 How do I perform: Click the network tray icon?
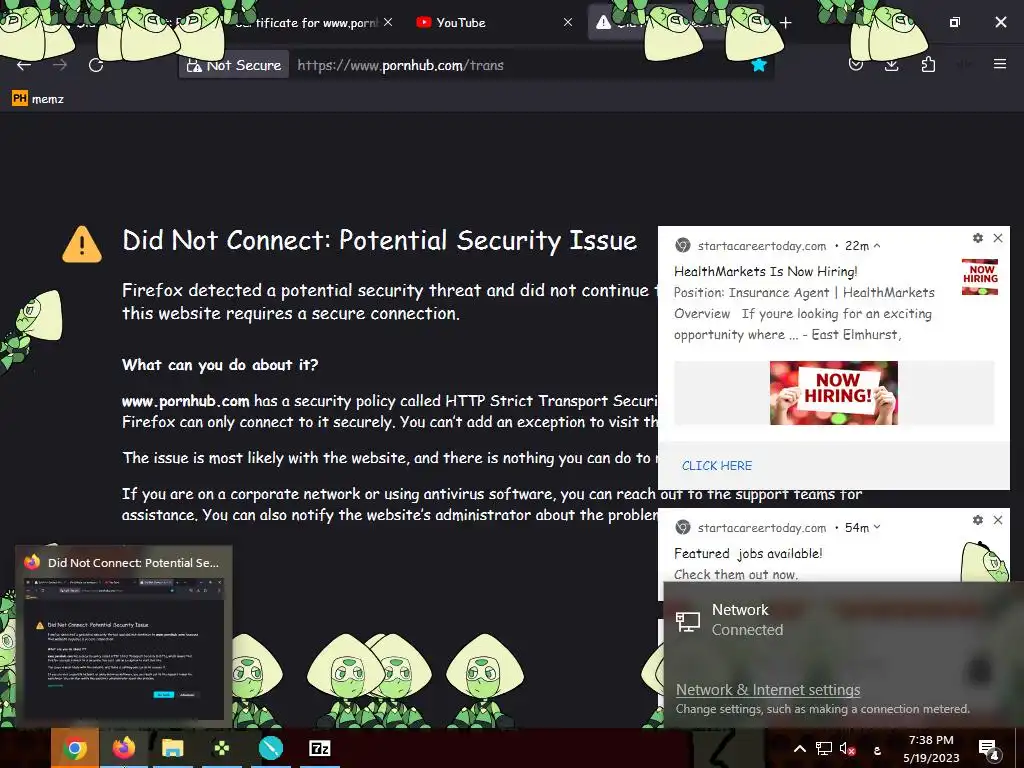click(x=824, y=749)
